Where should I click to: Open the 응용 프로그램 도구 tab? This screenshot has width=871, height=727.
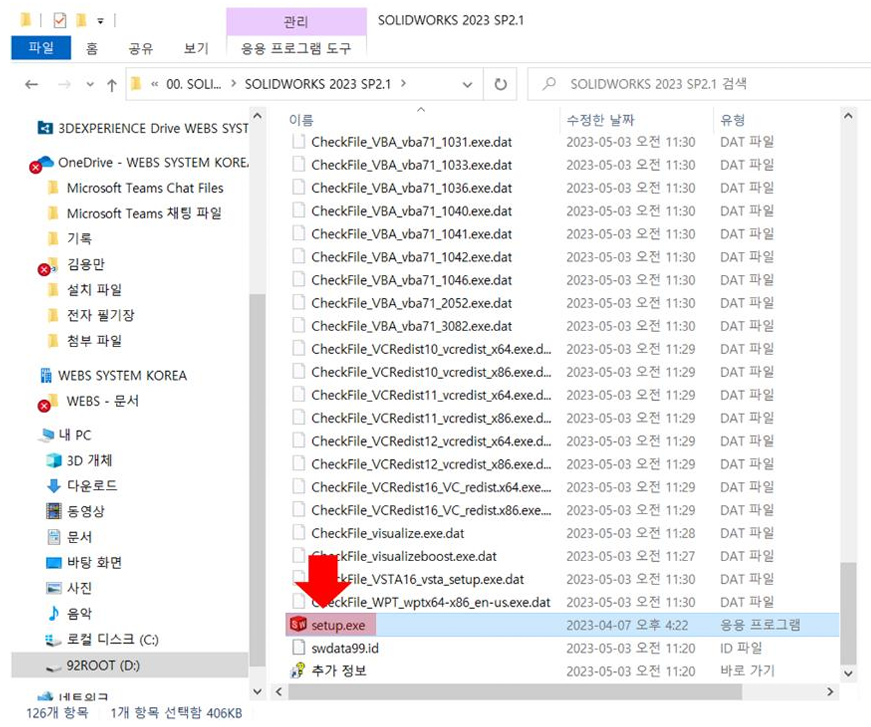click(x=296, y=48)
